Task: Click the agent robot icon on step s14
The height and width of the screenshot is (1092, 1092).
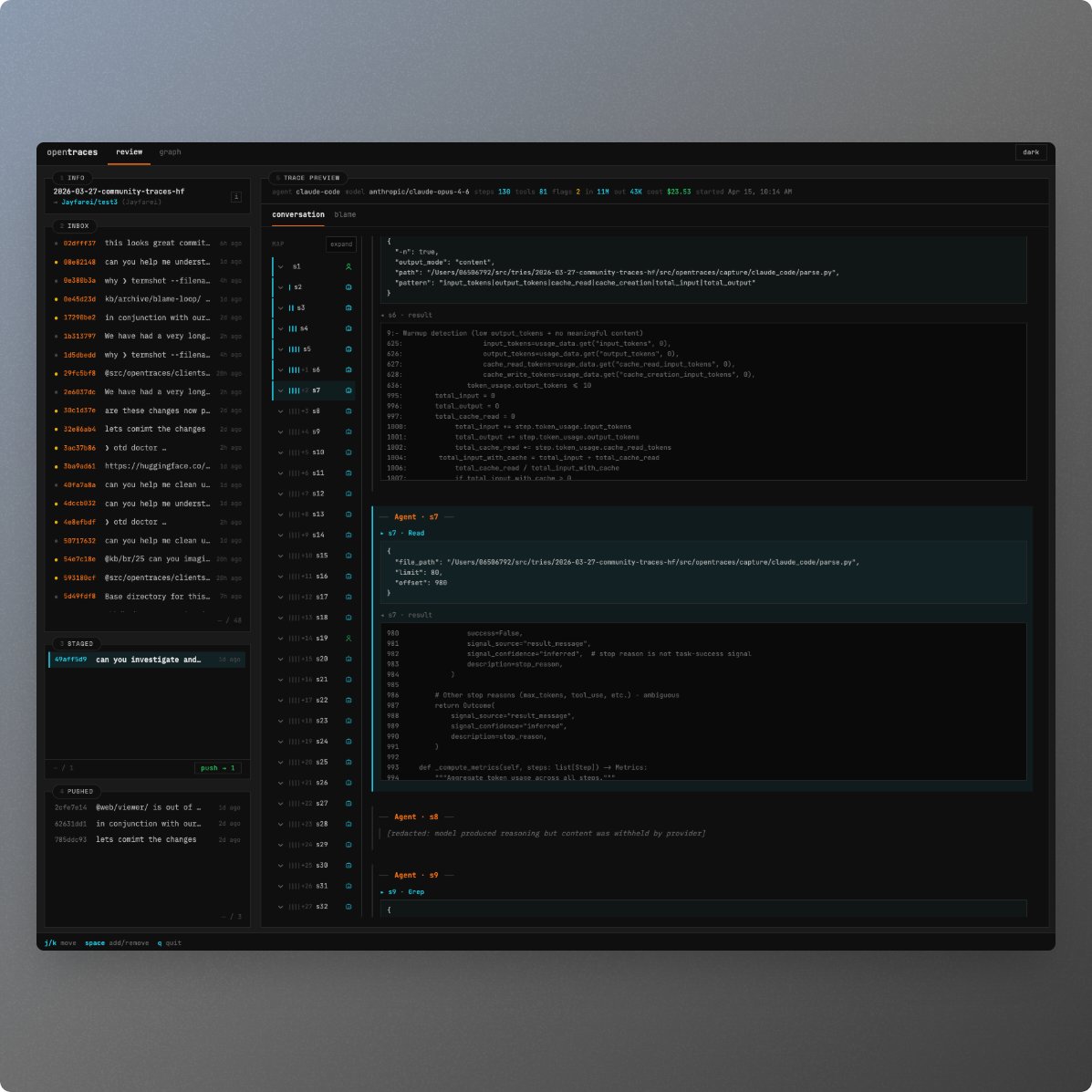Action: (x=348, y=535)
